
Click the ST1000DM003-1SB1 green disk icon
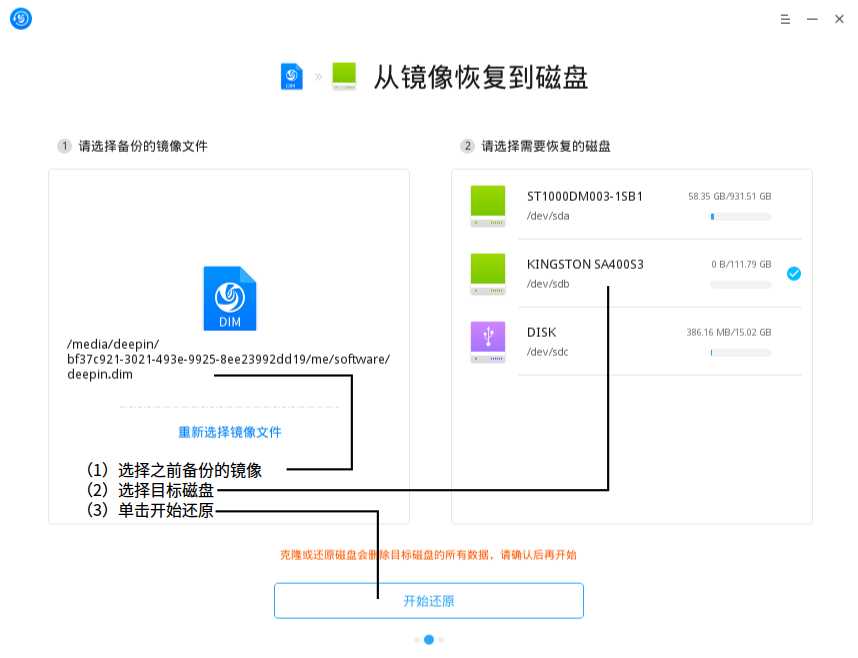tap(487, 204)
